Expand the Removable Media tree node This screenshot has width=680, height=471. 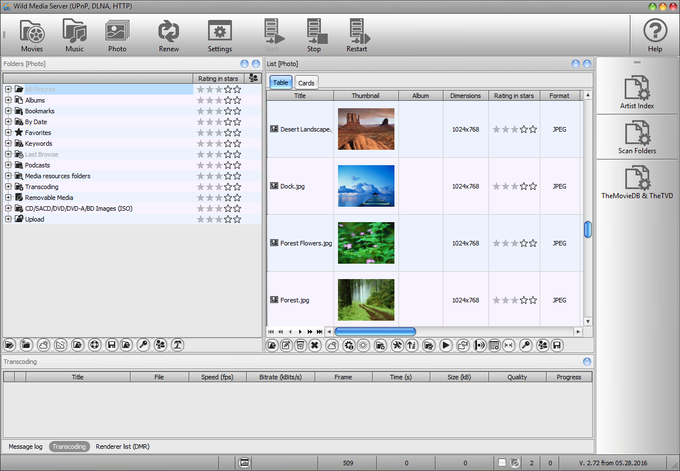8,198
